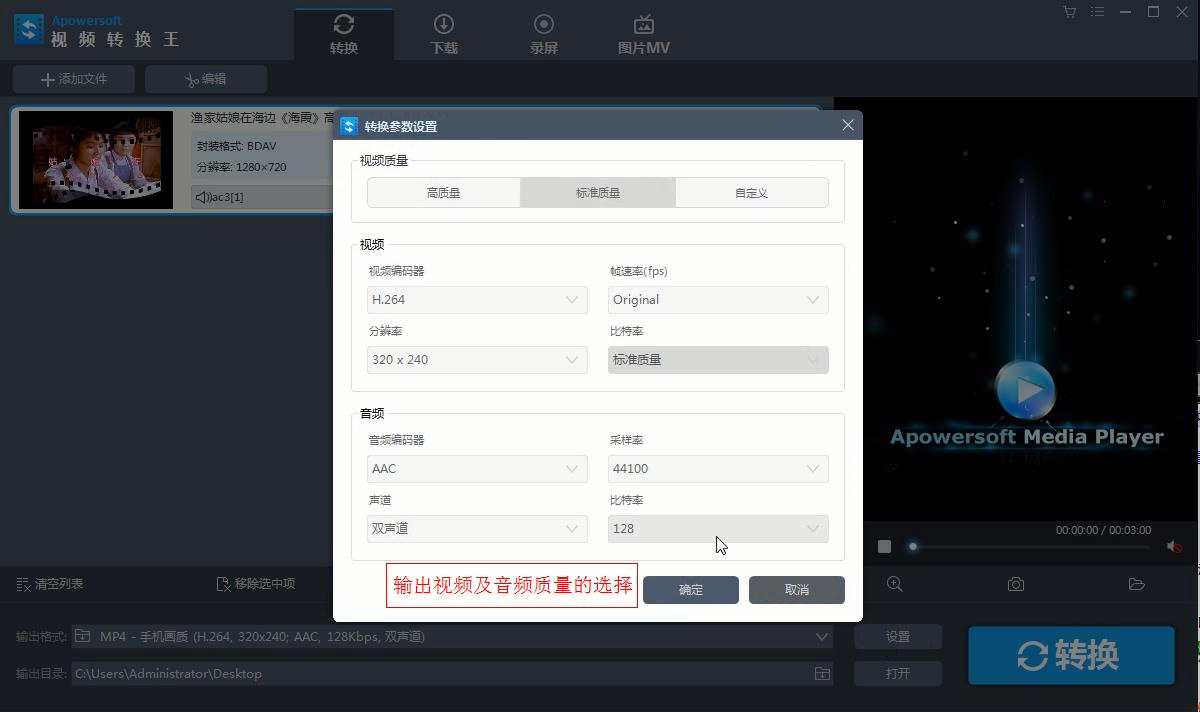The width and height of the screenshot is (1200, 712).
Task: Click 取消 to cancel settings
Action: click(x=797, y=590)
